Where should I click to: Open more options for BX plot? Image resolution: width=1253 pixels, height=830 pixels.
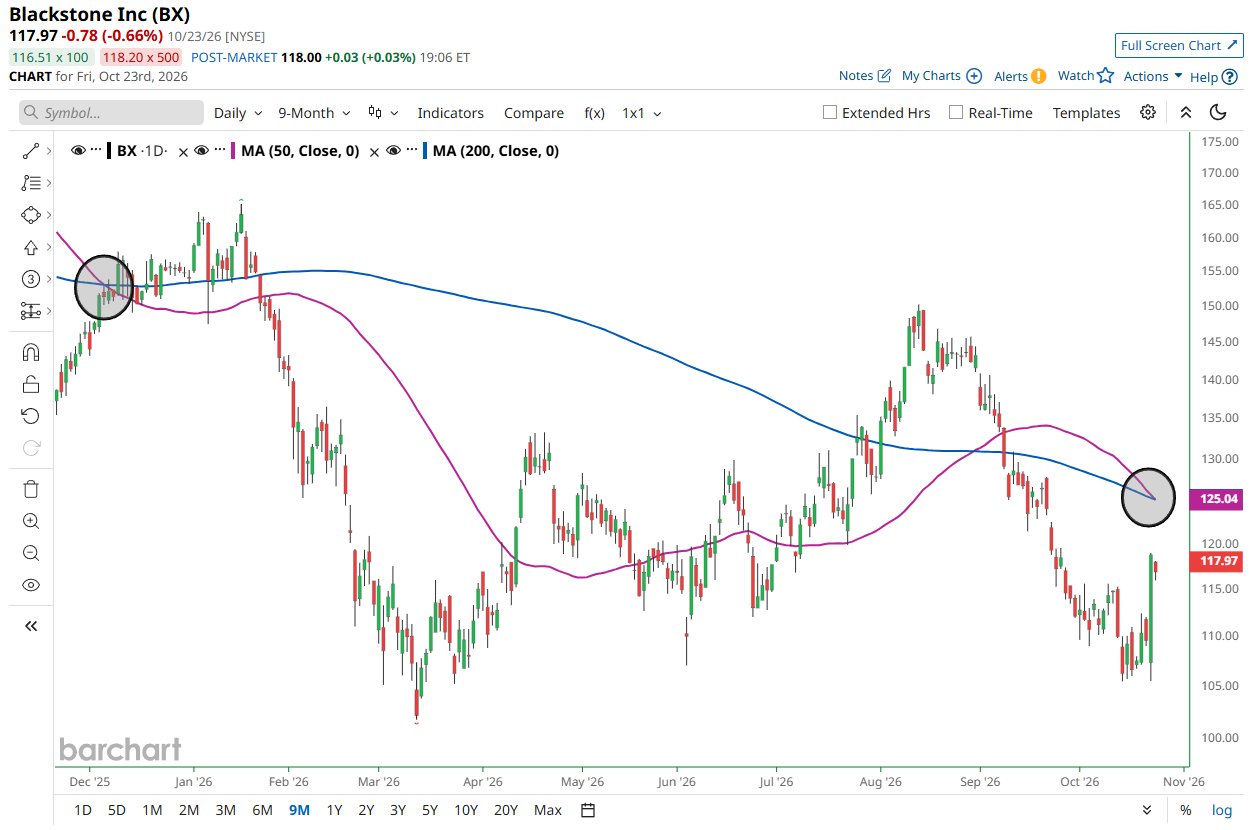point(97,150)
